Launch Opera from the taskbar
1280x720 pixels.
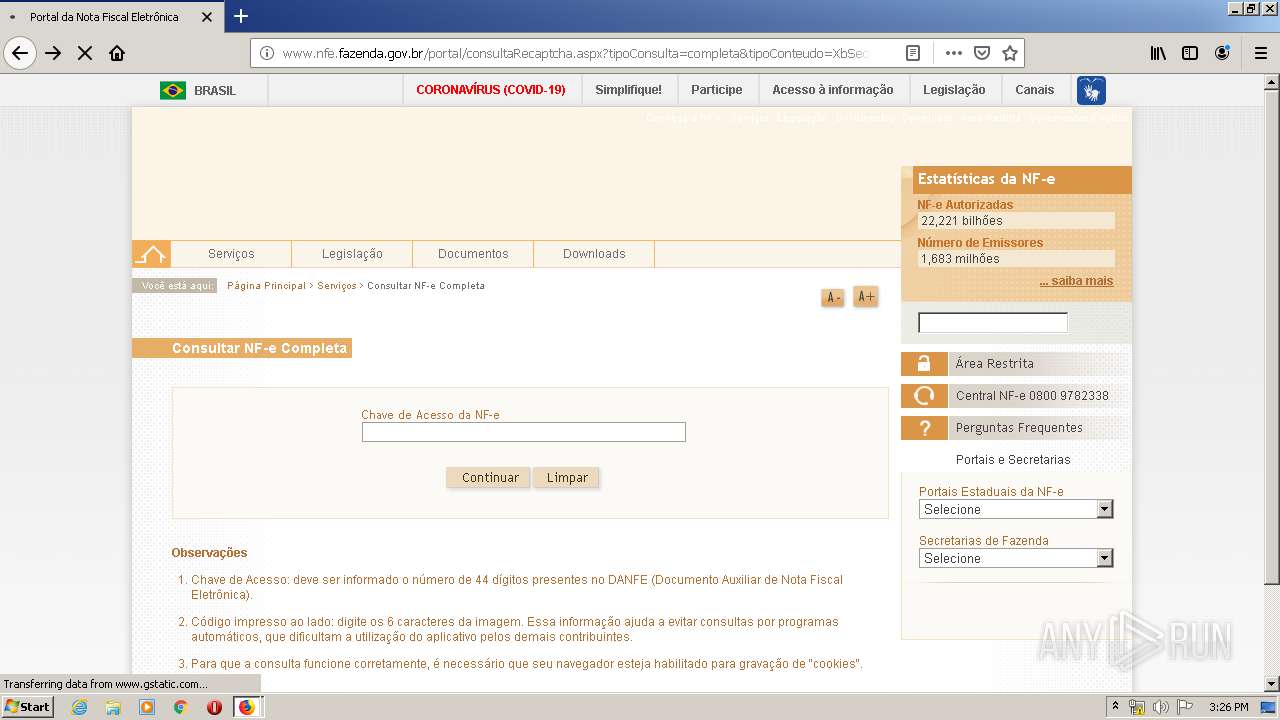click(x=214, y=707)
